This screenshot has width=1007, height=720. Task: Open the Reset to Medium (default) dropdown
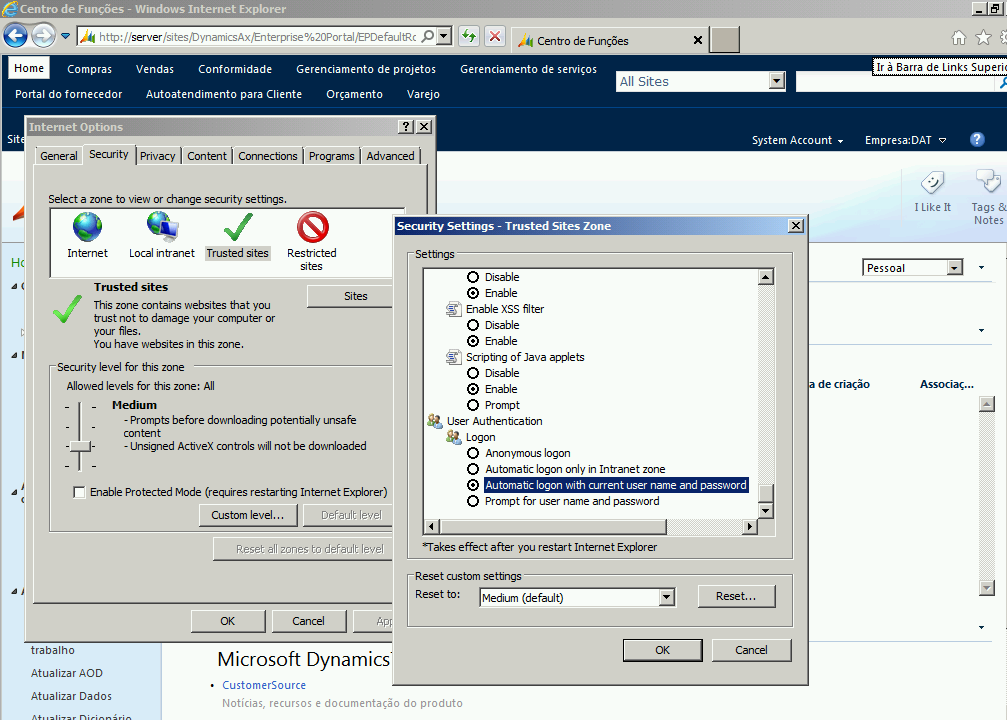(x=667, y=597)
